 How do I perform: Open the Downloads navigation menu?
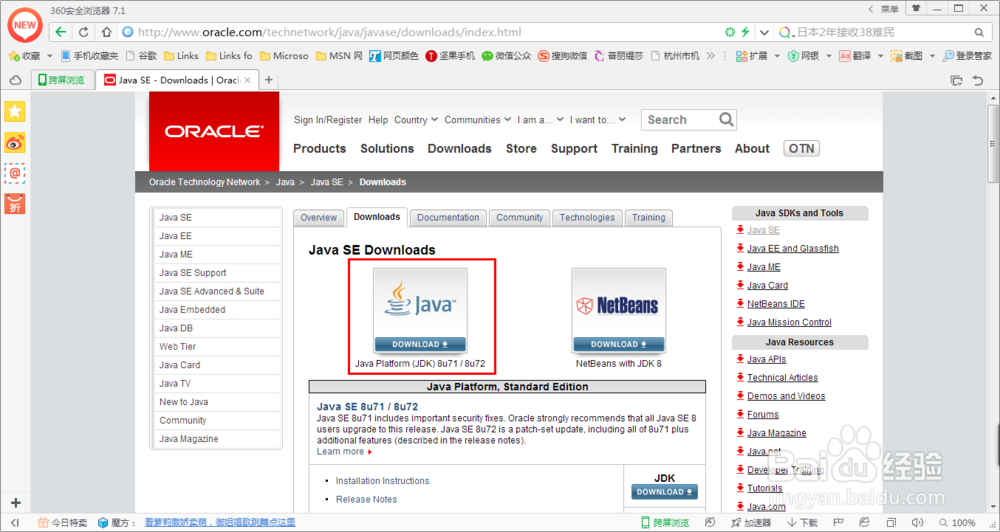459,149
